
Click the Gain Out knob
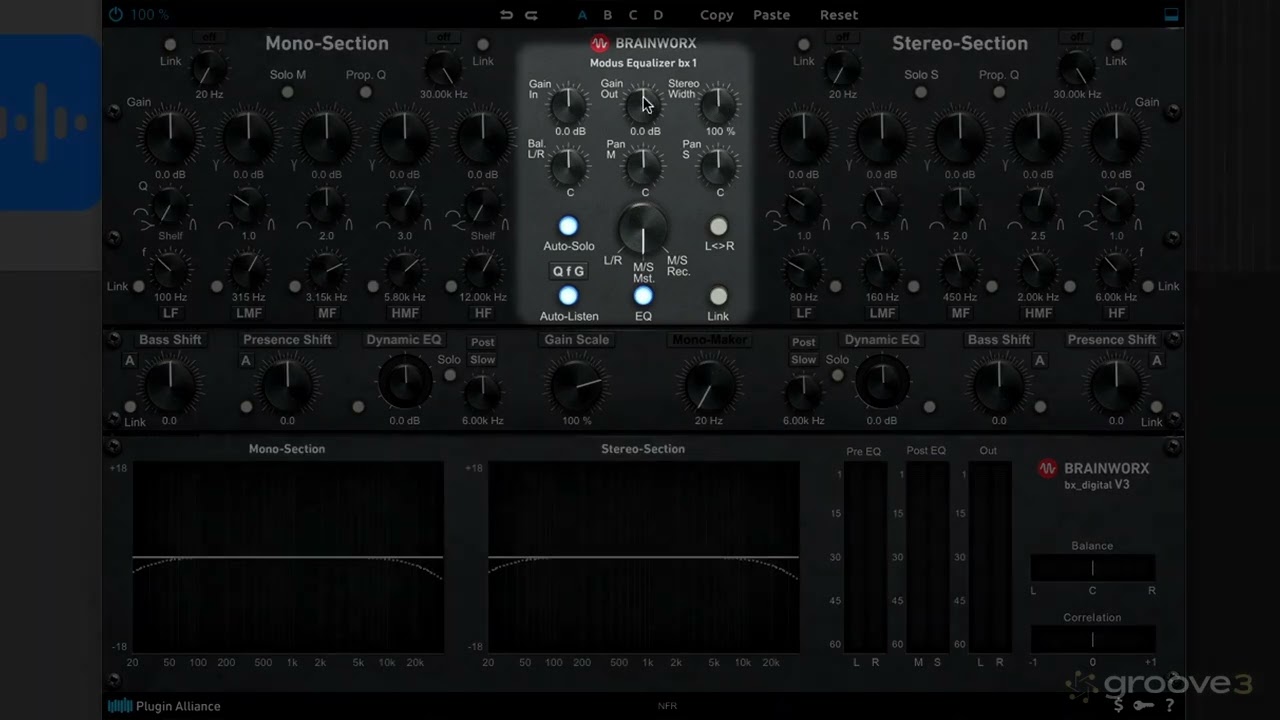click(644, 104)
